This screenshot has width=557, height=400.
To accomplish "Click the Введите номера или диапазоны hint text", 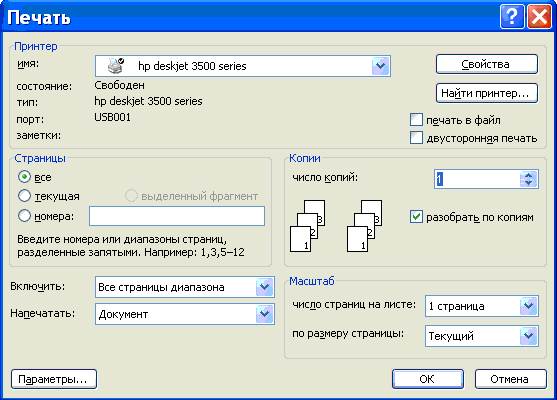I will coord(131,246).
